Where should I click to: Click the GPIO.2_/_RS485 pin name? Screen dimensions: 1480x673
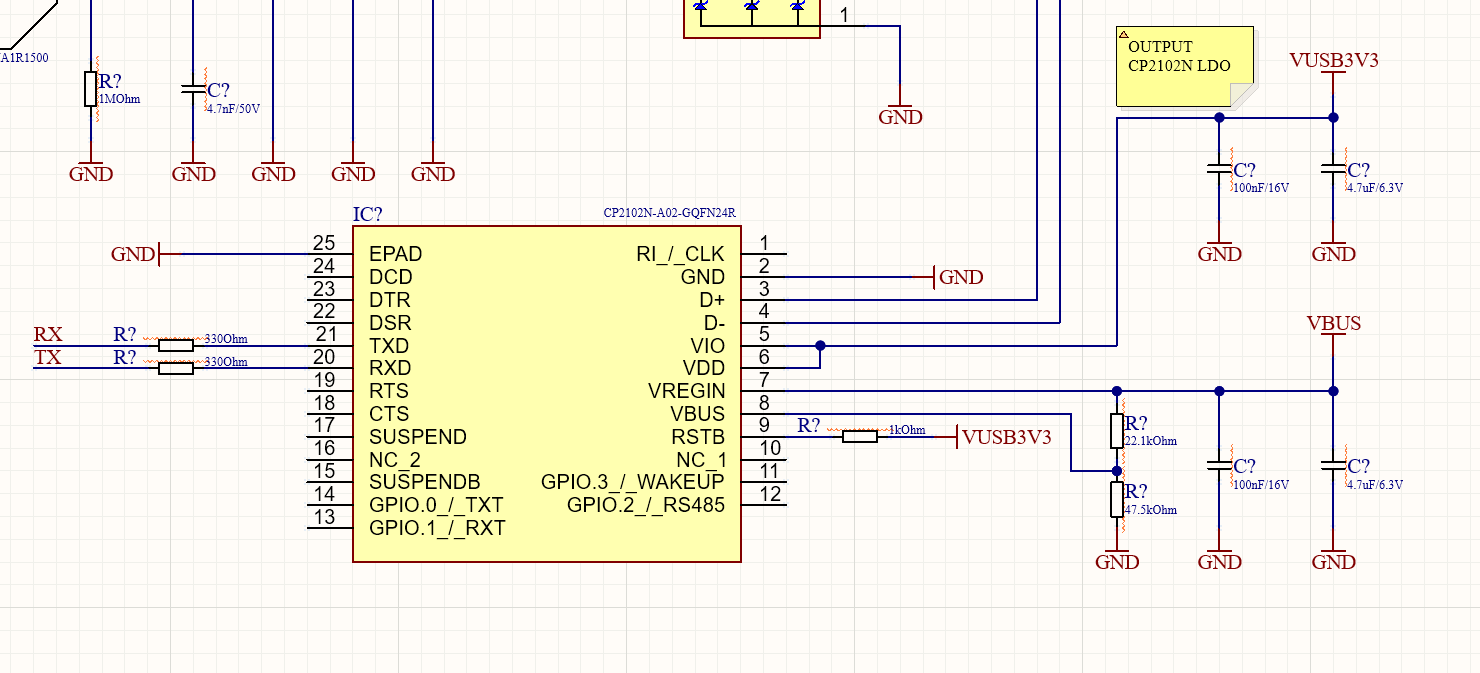coord(646,505)
